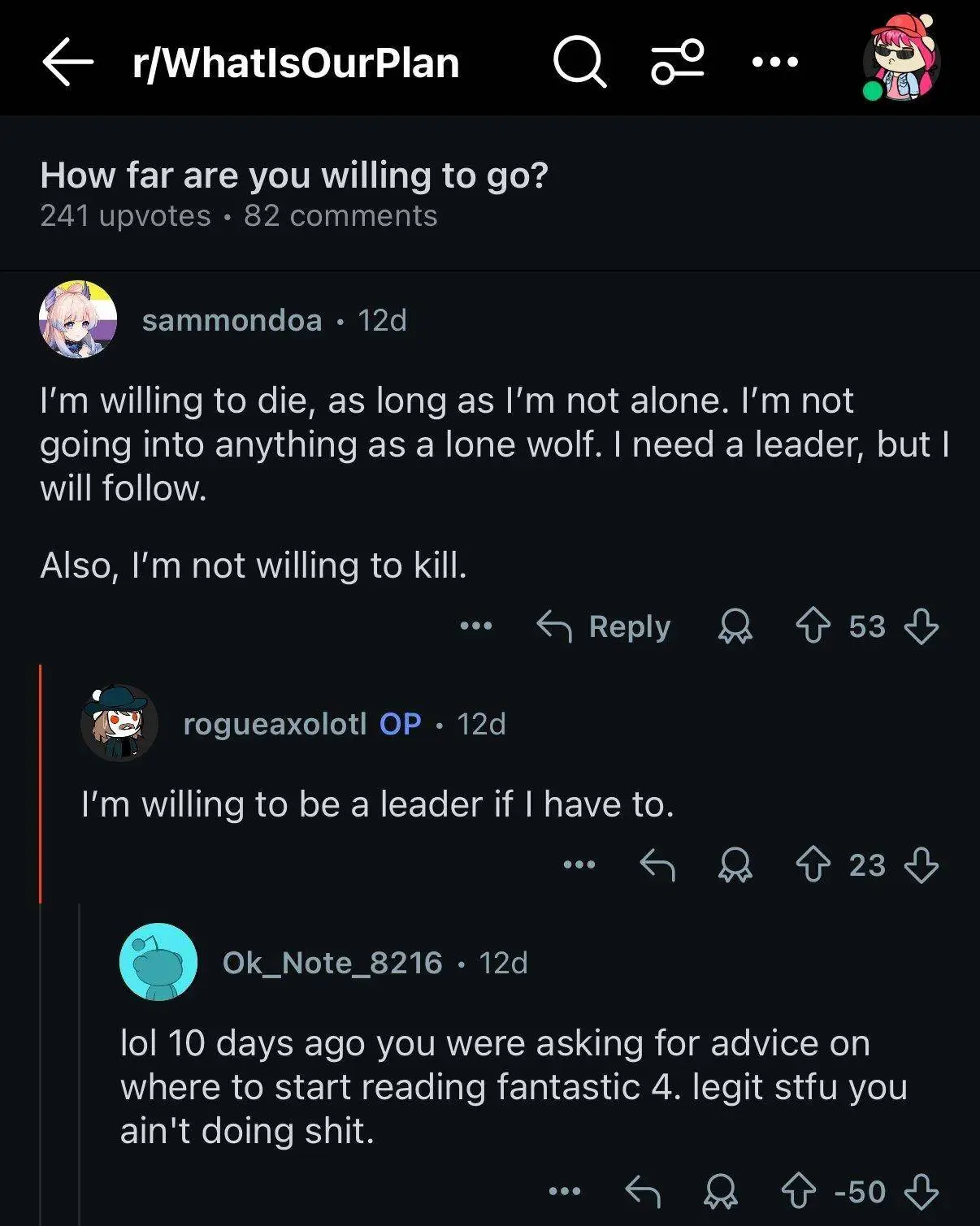Reply to rogueaxolotl with the arrow icon
The height and width of the screenshot is (1226, 980).
tap(657, 864)
